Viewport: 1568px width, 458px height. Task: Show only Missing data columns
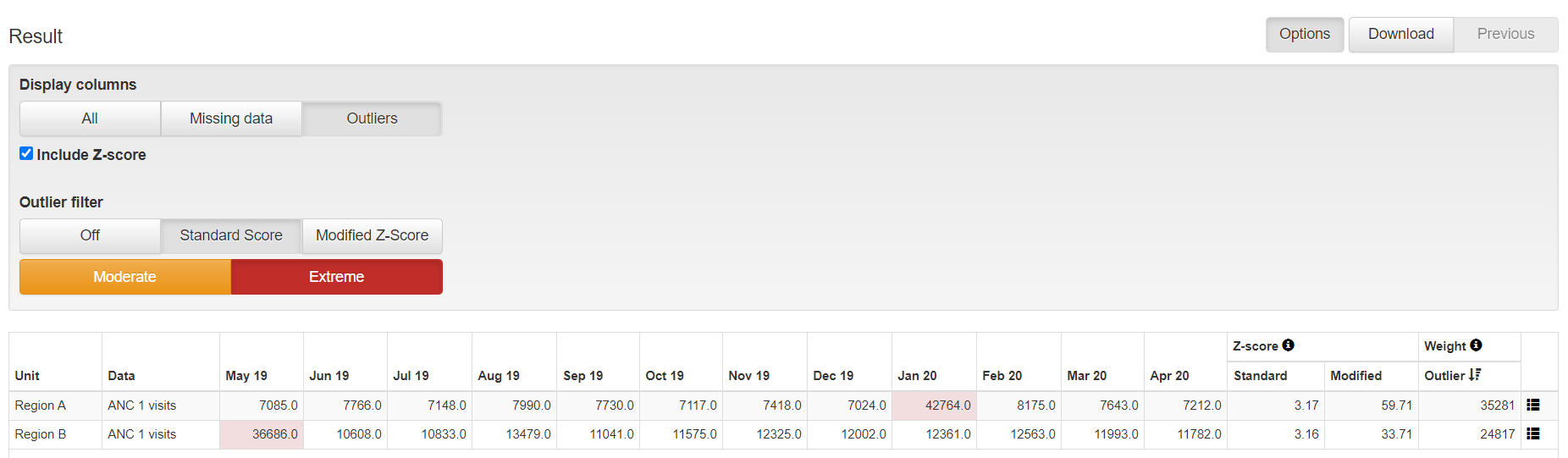(231, 119)
